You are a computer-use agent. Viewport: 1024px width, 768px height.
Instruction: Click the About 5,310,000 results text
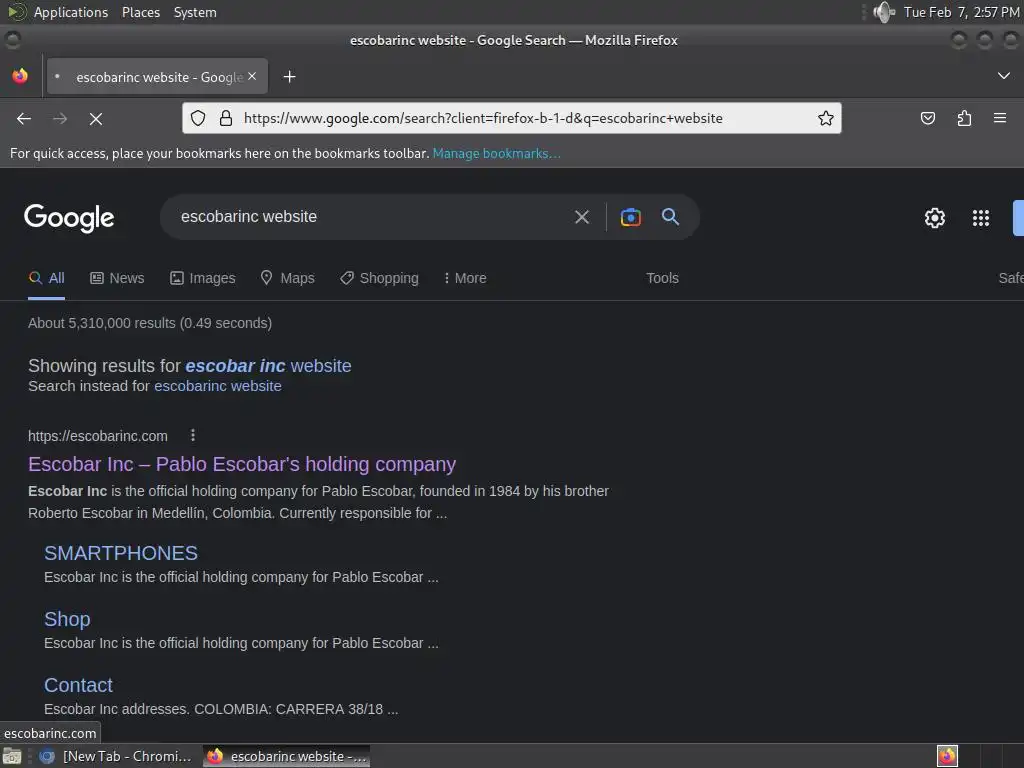tap(150, 323)
